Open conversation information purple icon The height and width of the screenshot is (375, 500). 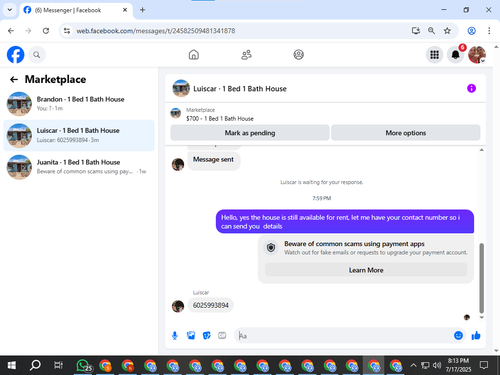click(471, 88)
